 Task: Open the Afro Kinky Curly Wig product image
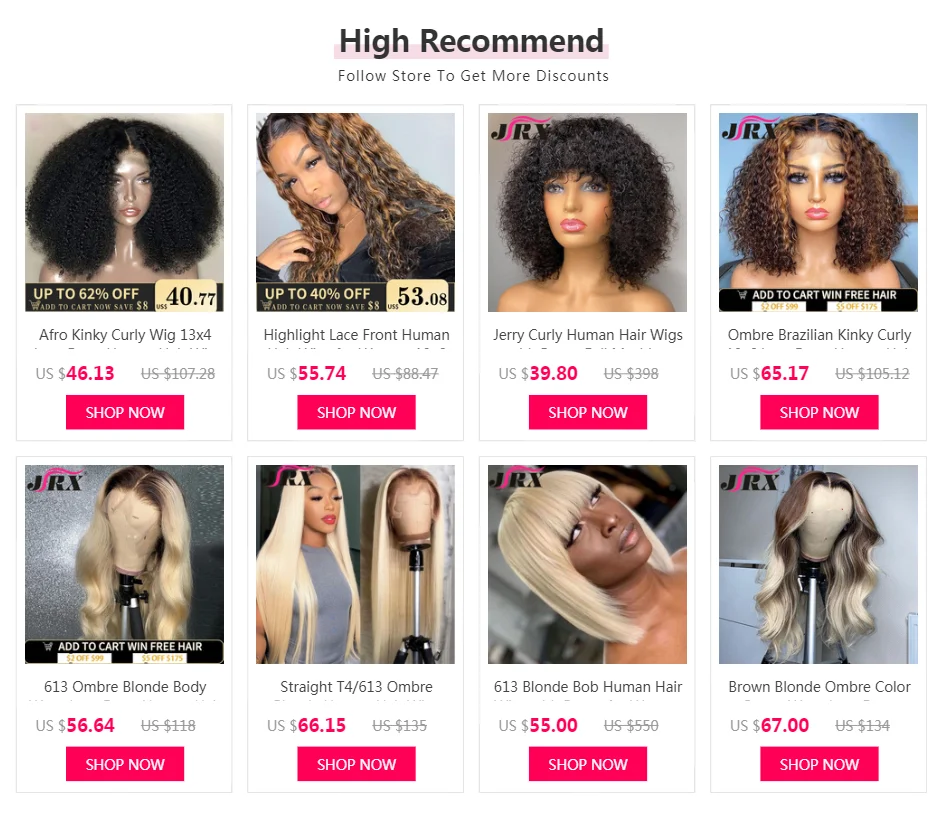[x=124, y=212]
